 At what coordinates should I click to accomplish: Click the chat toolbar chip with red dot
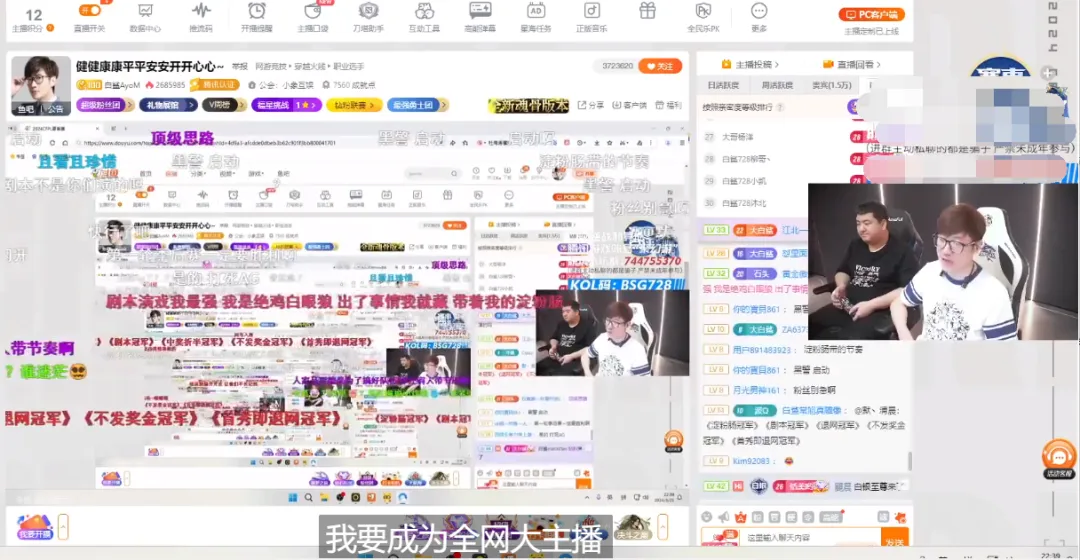click(x=831, y=517)
